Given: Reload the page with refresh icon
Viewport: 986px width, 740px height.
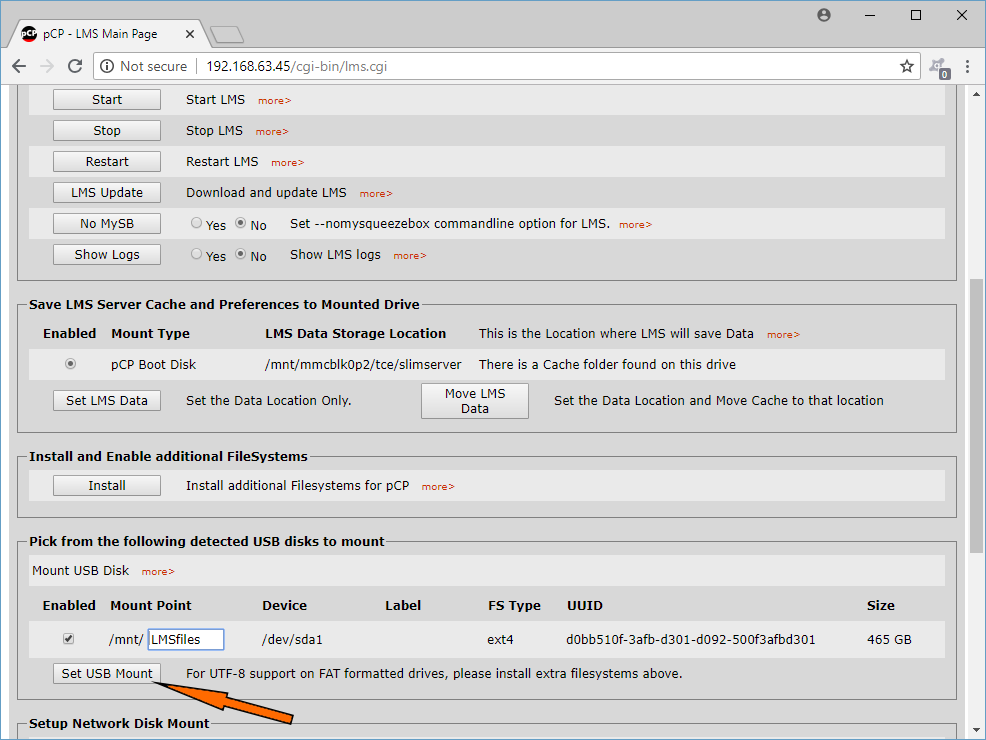Looking at the screenshot, I should [75, 66].
